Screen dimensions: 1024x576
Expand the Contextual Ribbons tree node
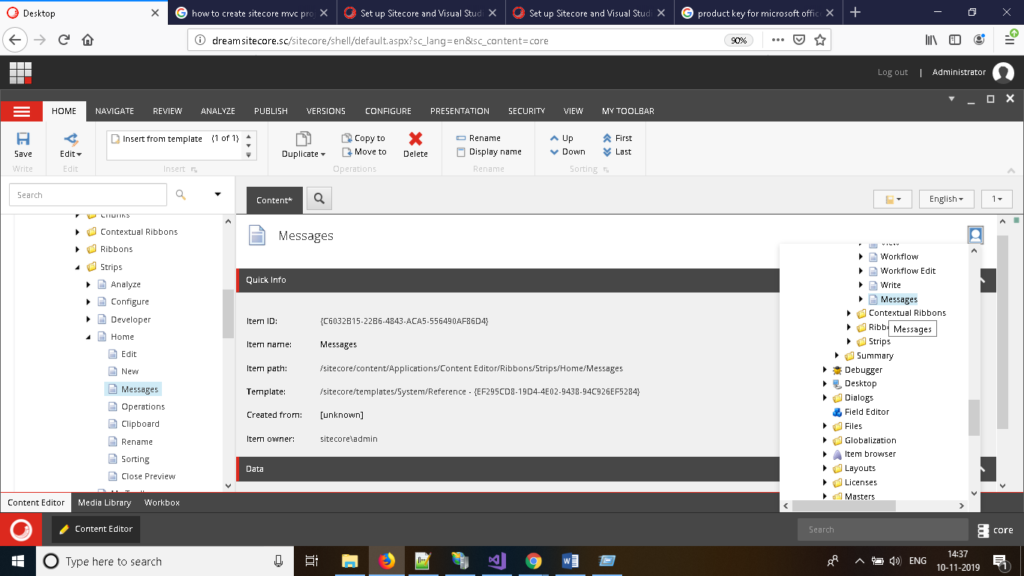point(78,232)
